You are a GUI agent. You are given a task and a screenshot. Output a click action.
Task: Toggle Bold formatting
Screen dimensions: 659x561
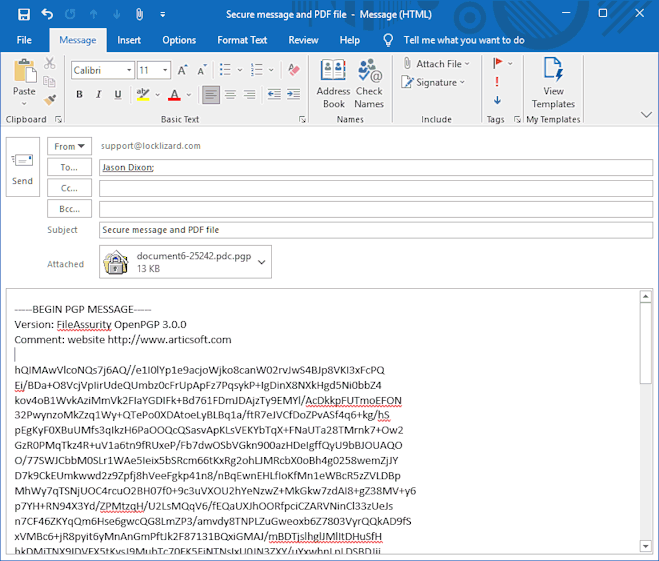[79, 94]
